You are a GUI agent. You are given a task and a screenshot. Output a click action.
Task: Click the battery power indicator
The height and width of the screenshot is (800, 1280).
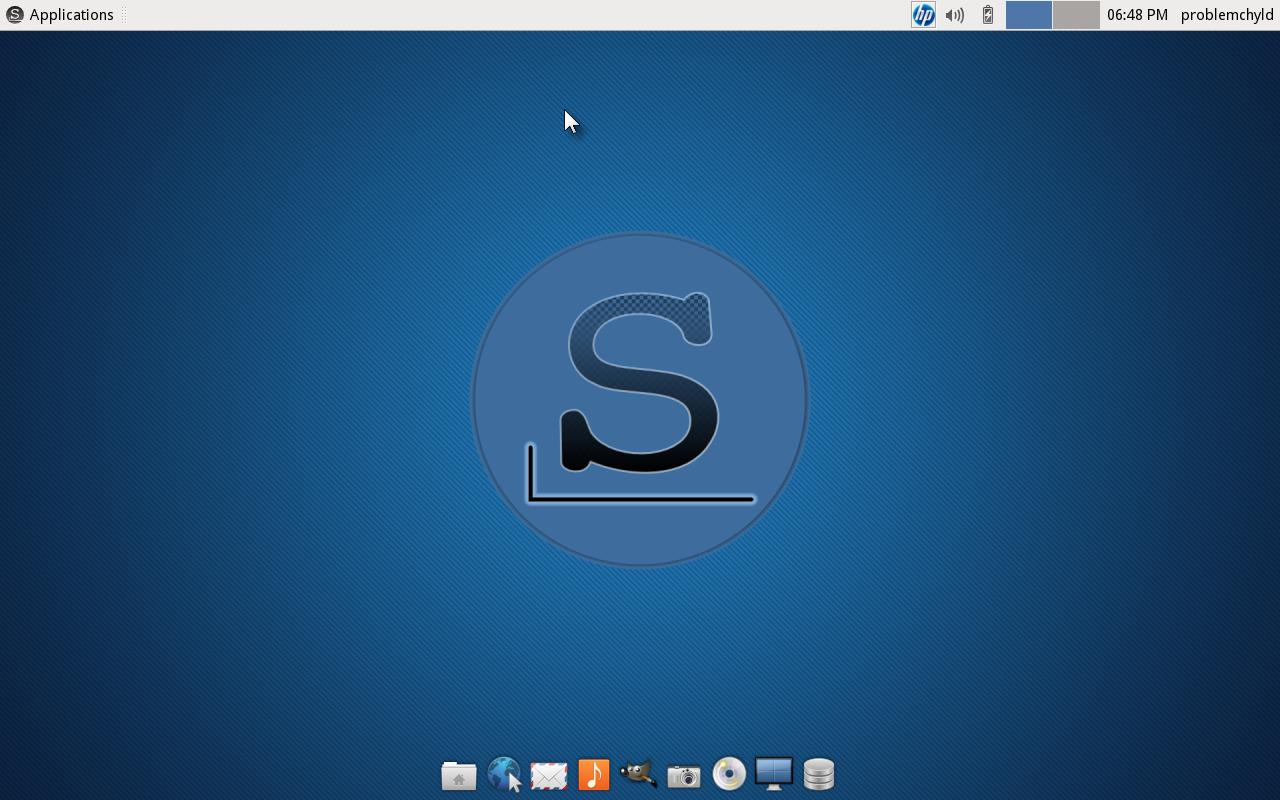pyautogui.click(x=987, y=15)
